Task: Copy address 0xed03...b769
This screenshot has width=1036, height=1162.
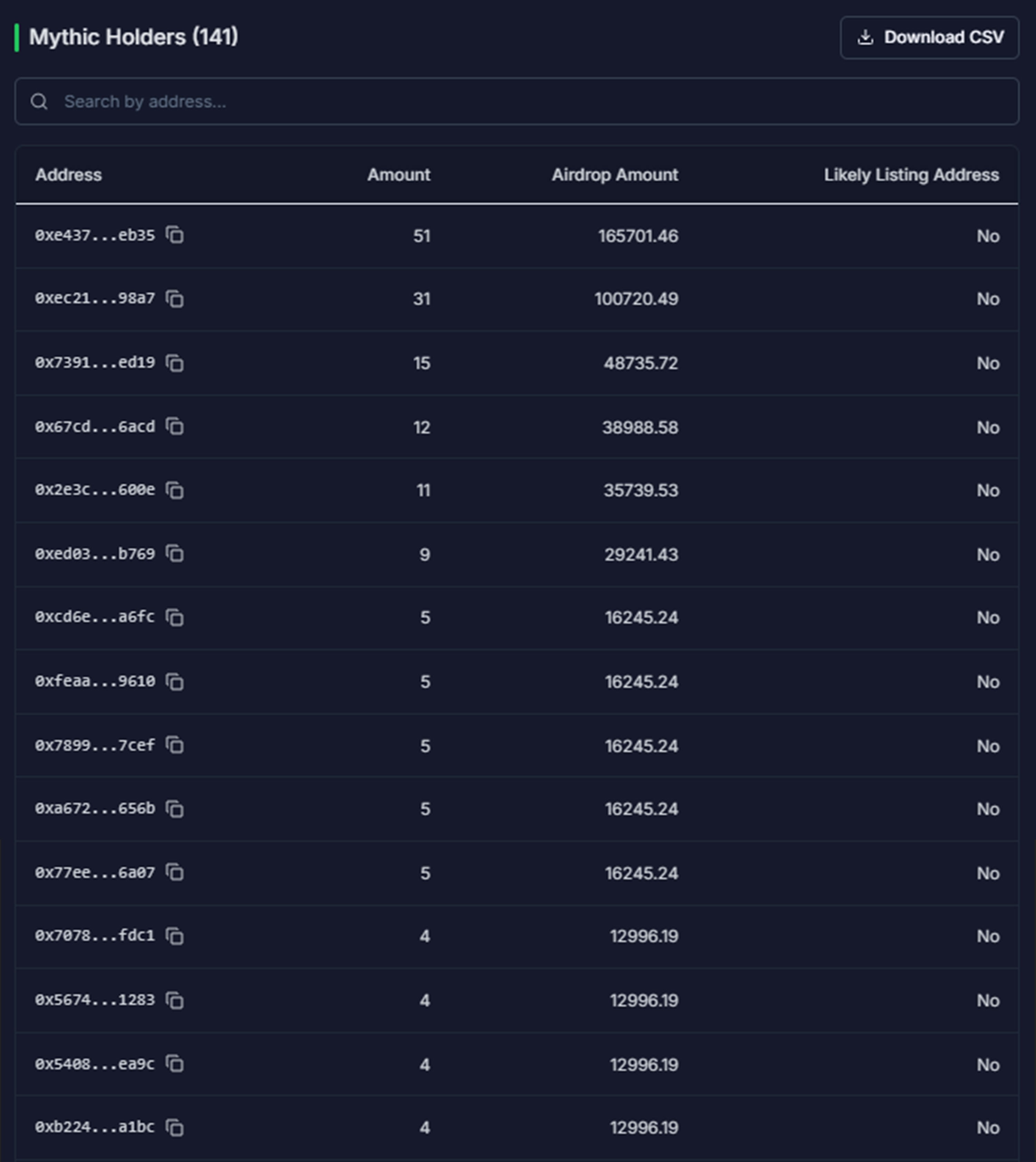Action: pos(175,554)
